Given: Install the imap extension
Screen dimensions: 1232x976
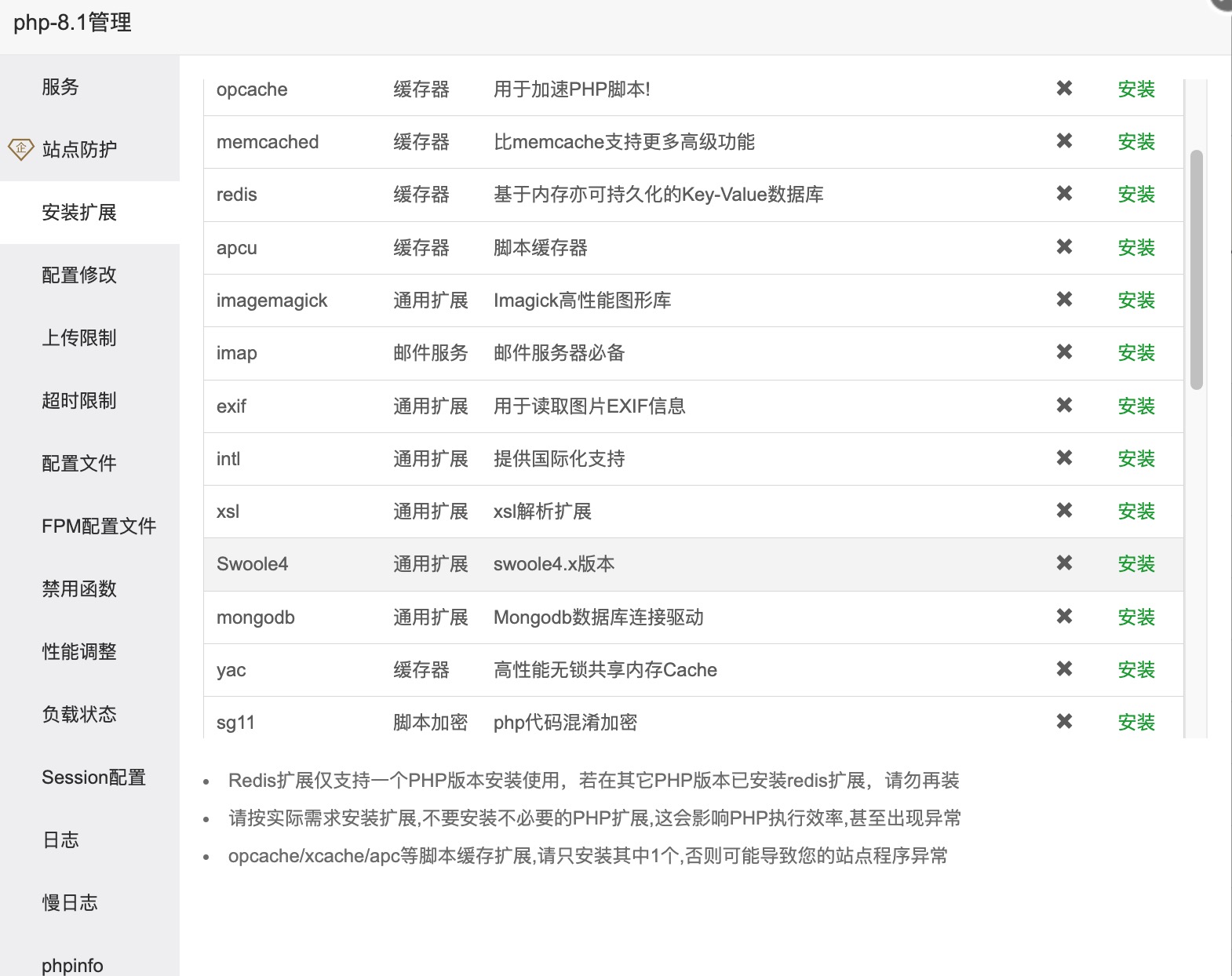Looking at the screenshot, I should coord(1136,353).
